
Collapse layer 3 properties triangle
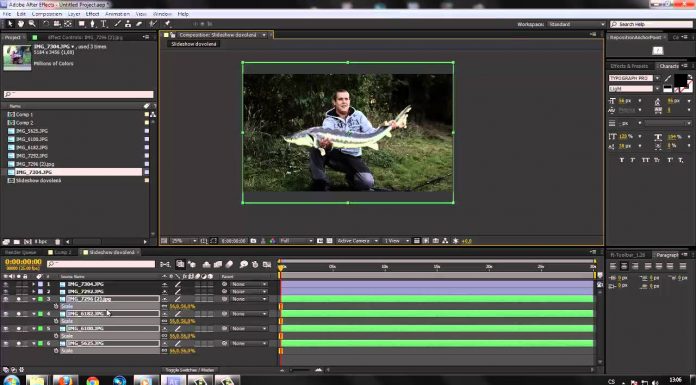(34, 299)
